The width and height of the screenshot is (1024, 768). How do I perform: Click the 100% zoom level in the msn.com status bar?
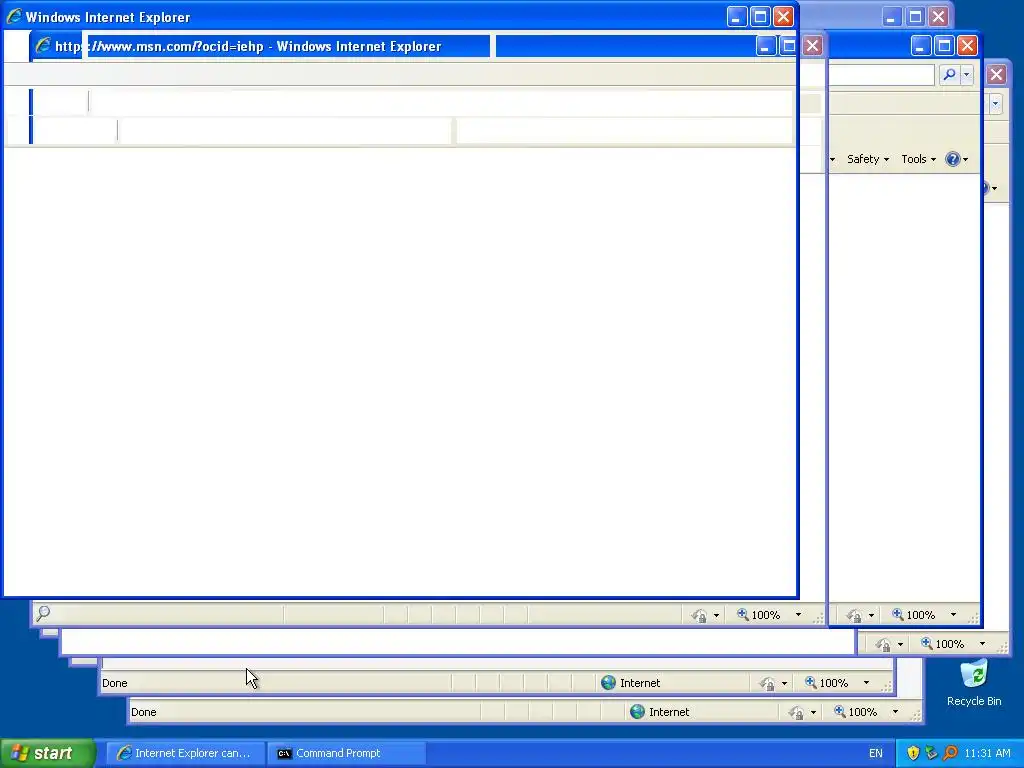click(759, 615)
